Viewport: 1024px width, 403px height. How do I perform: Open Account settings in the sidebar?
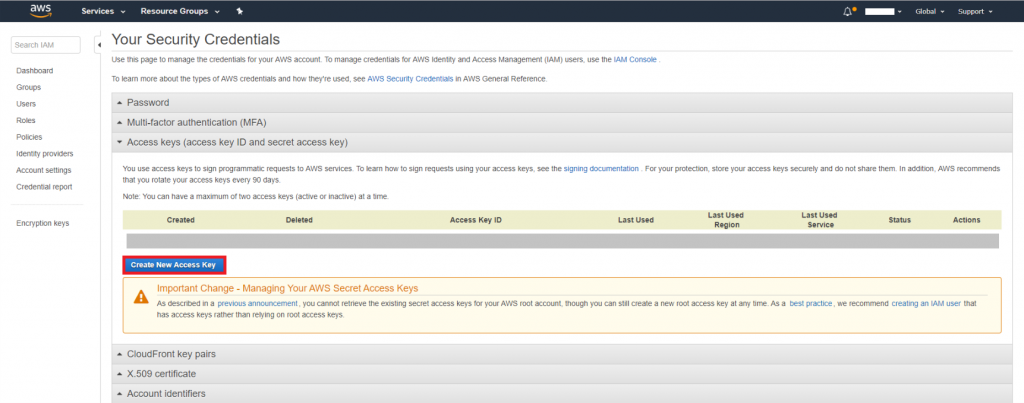(44, 170)
